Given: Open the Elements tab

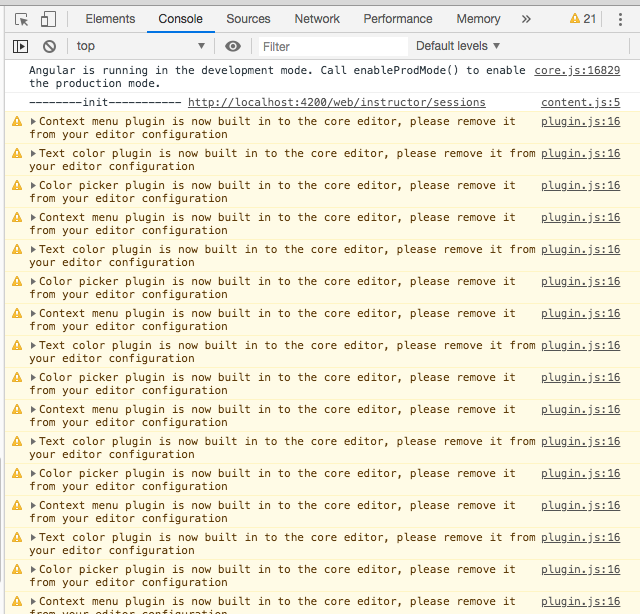Looking at the screenshot, I should 110,19.
